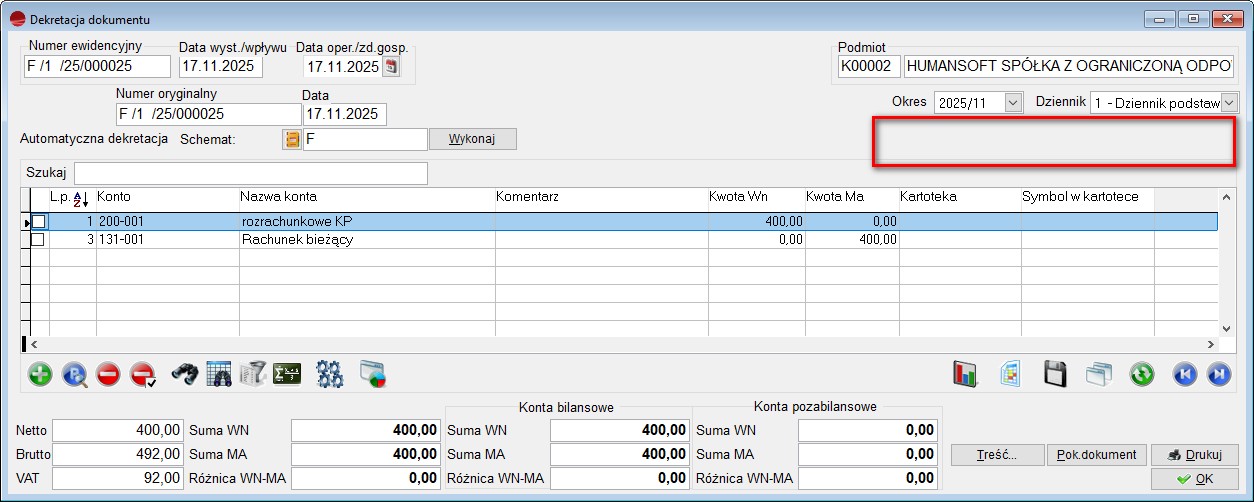Click the blue gears settings icon
This screenshot has height=502, width=1254.
pos(330,375)
